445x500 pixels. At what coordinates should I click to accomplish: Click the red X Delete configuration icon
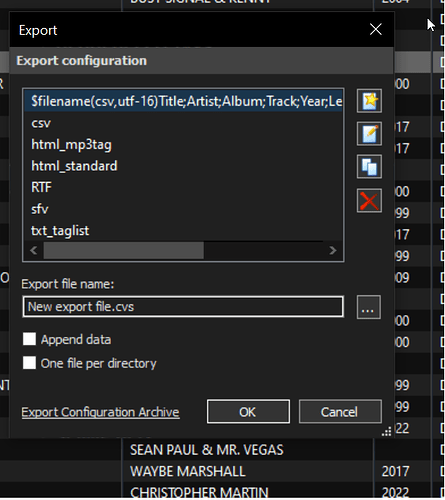369,201
